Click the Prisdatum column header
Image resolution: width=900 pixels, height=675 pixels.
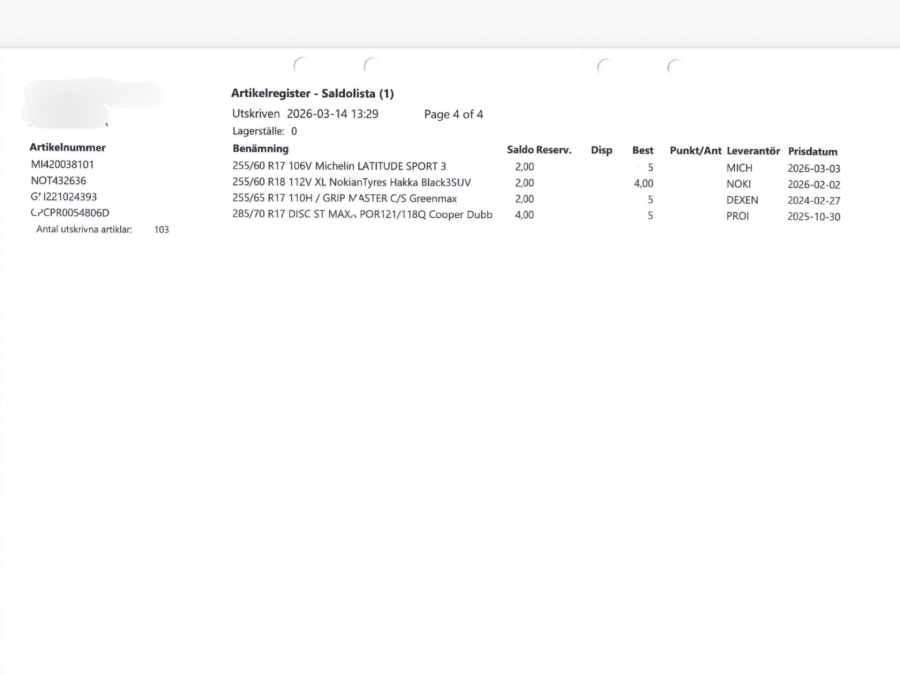(x=812, y=151)
